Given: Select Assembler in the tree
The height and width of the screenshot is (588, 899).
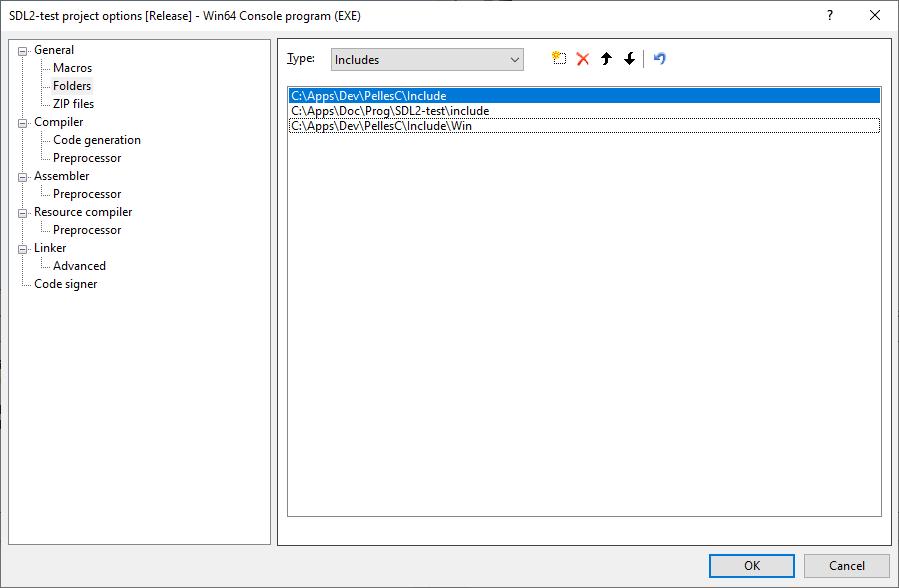Looking at the screenshot, I should [61, 176].
